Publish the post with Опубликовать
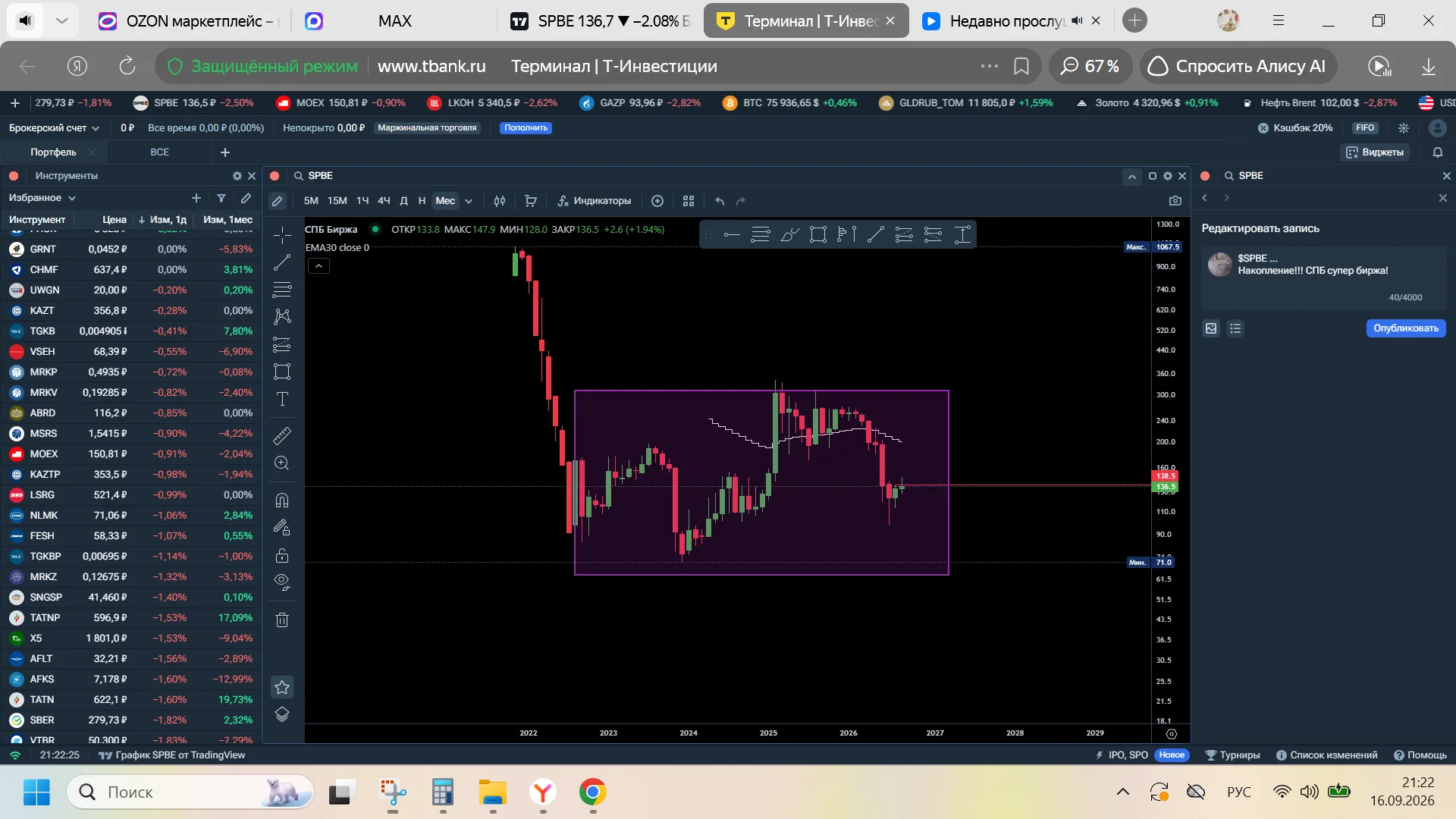The width and height of the screenshot is (1456, 819). pos(1406,328)
